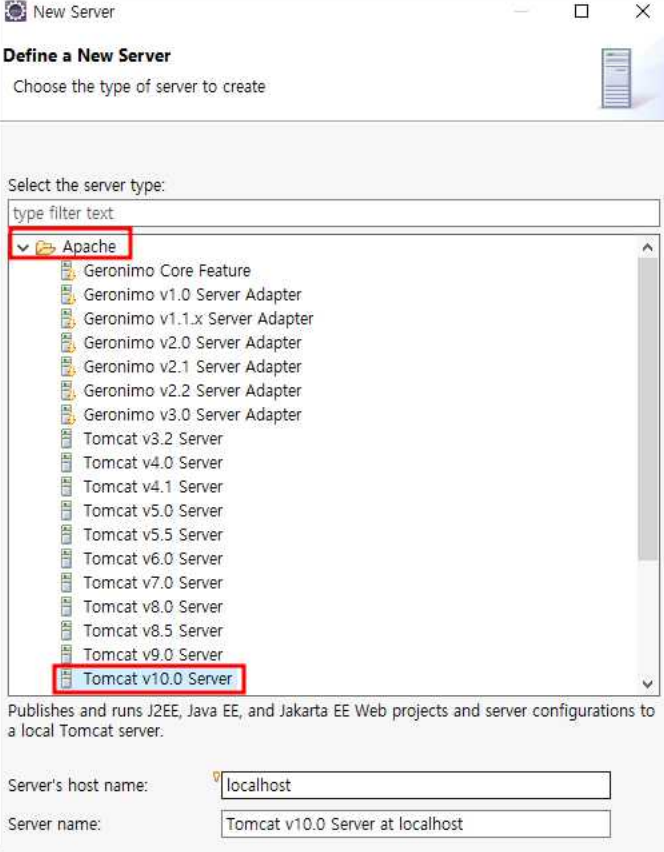The width and height of the screenshot is (664, 852).
Task: Select Tomcat v4.1 Server
Action: coord(153,486)
